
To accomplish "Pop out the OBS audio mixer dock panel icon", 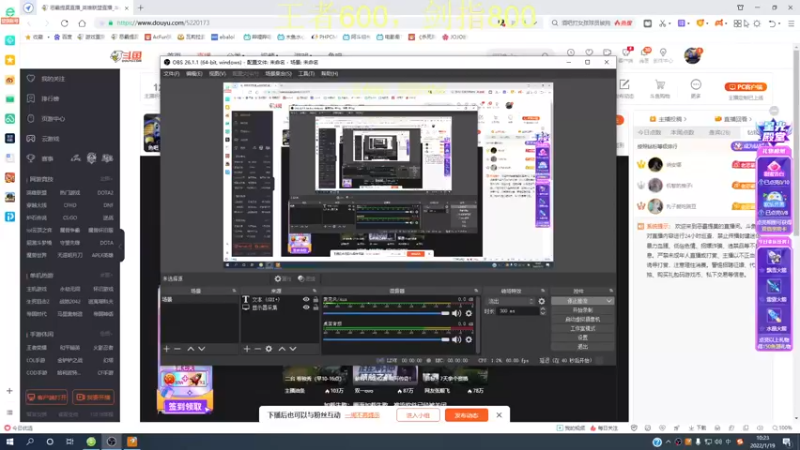I will click(x=476, y=291).
